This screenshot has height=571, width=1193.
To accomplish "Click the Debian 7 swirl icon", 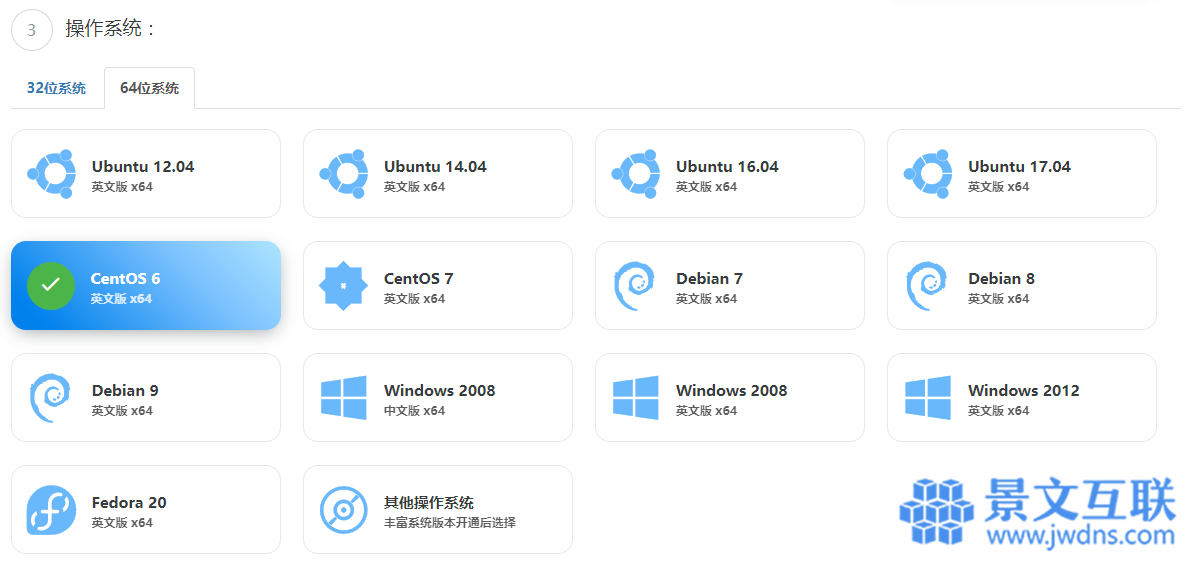I will coord(635,286).
